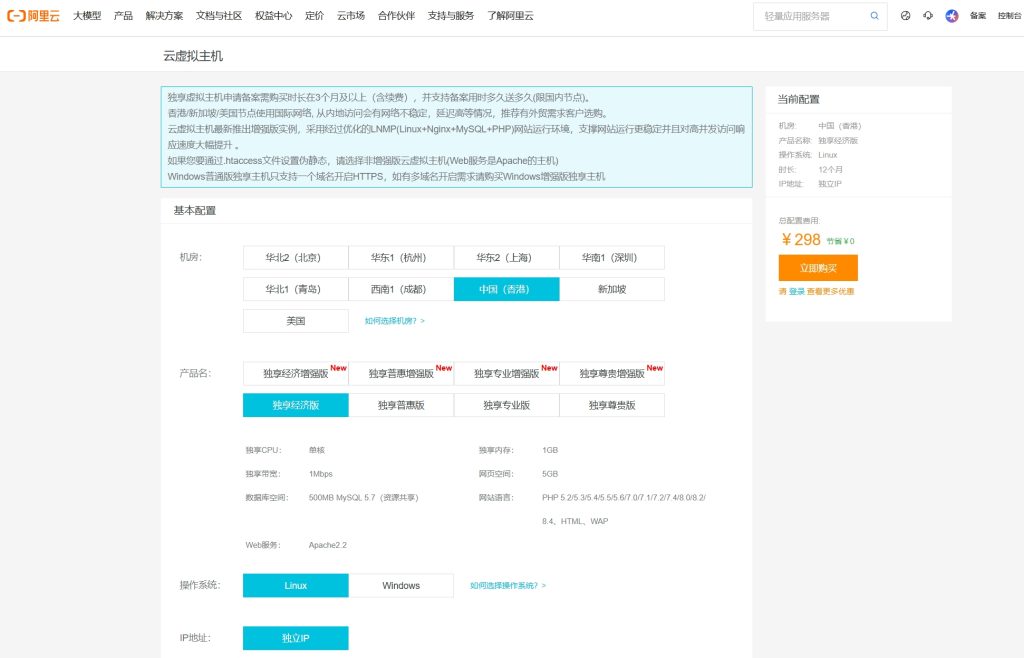Choose 新加坡 as the datacenter
Image resolution: width=1024 pixels, height=658 pixels.
click(x=611, y=289)
